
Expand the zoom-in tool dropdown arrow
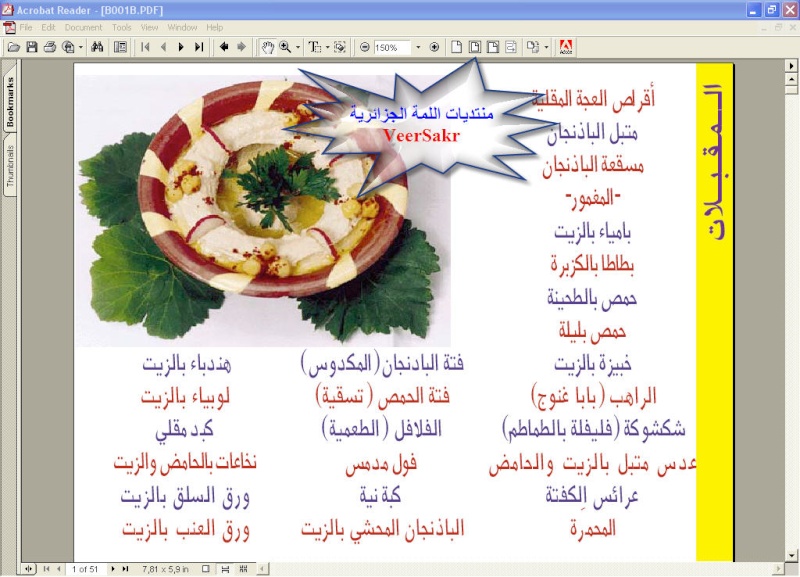click(x=298, y=47)
